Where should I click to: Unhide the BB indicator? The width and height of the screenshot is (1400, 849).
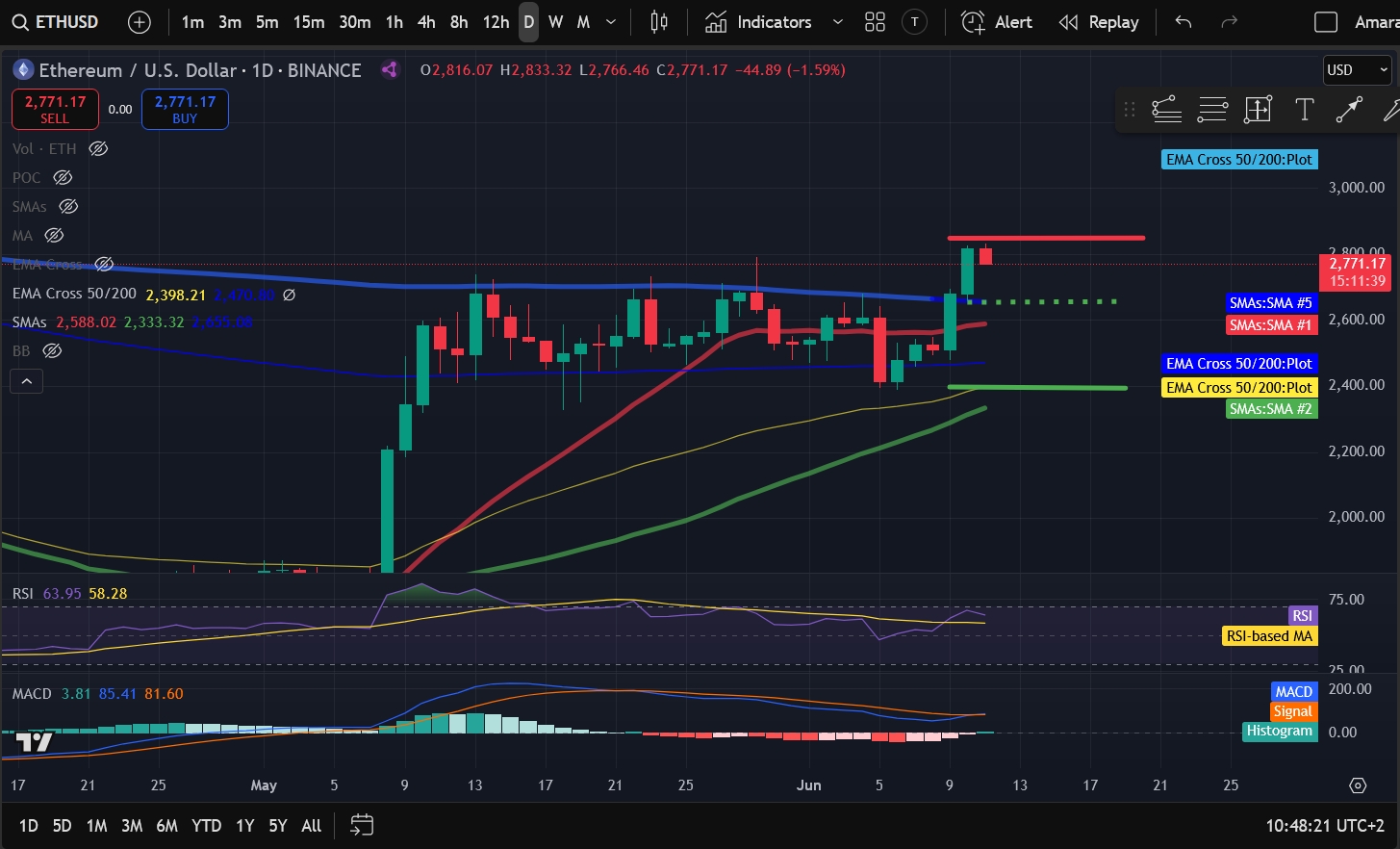click(53, 350)
